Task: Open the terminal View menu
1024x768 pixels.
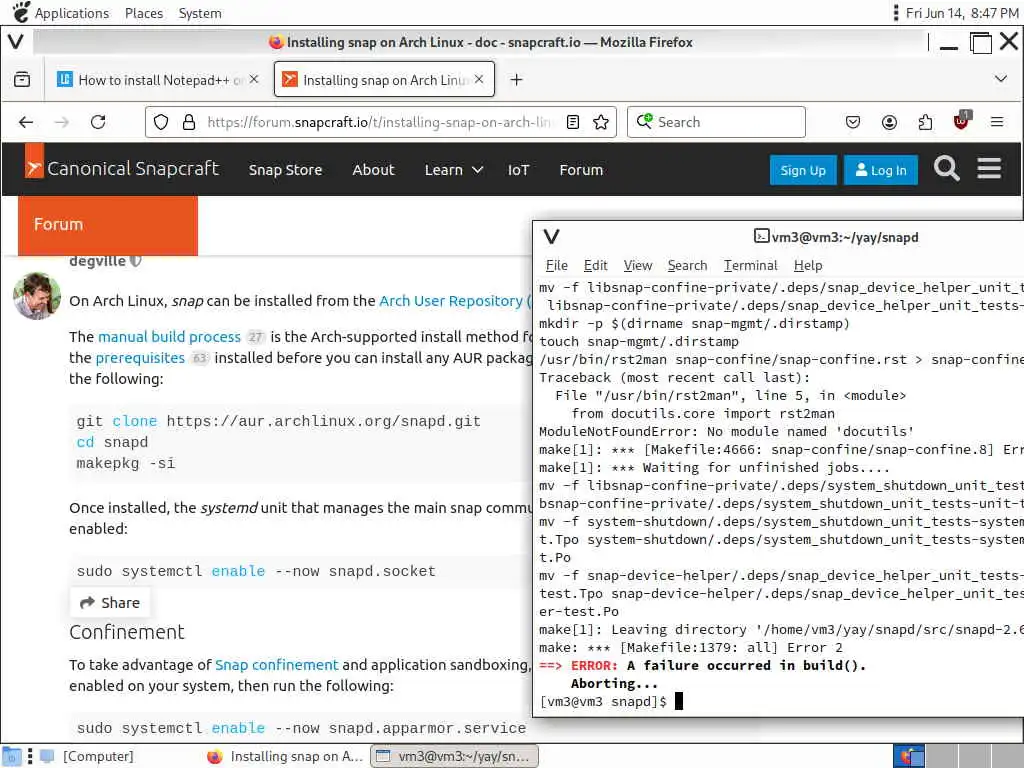Action: [x=637, y=265]
